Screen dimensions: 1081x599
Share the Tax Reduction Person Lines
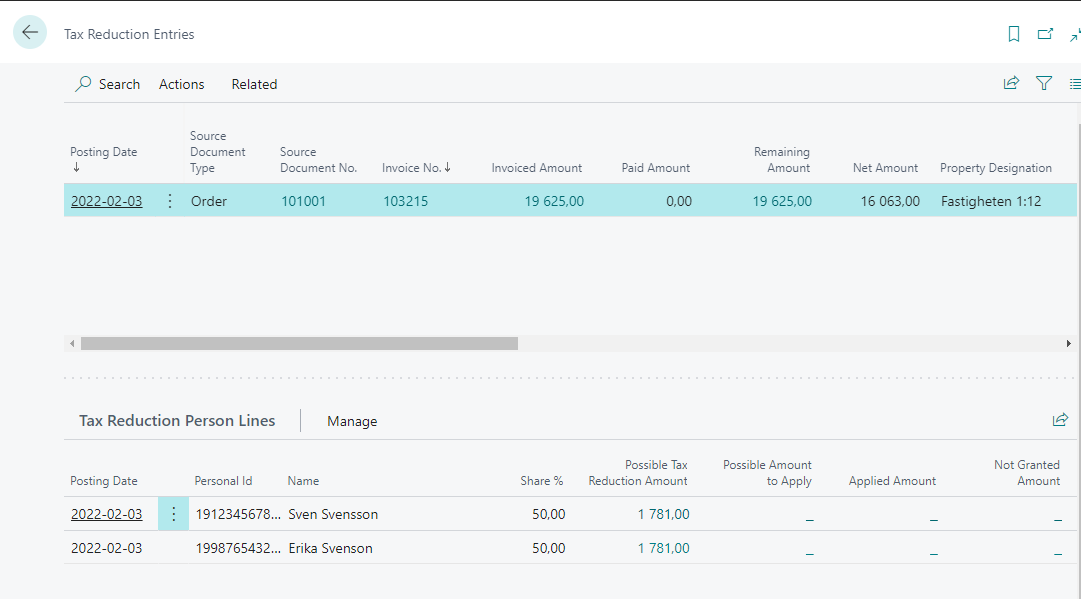pyautogui.click(x=1060, y=420)
